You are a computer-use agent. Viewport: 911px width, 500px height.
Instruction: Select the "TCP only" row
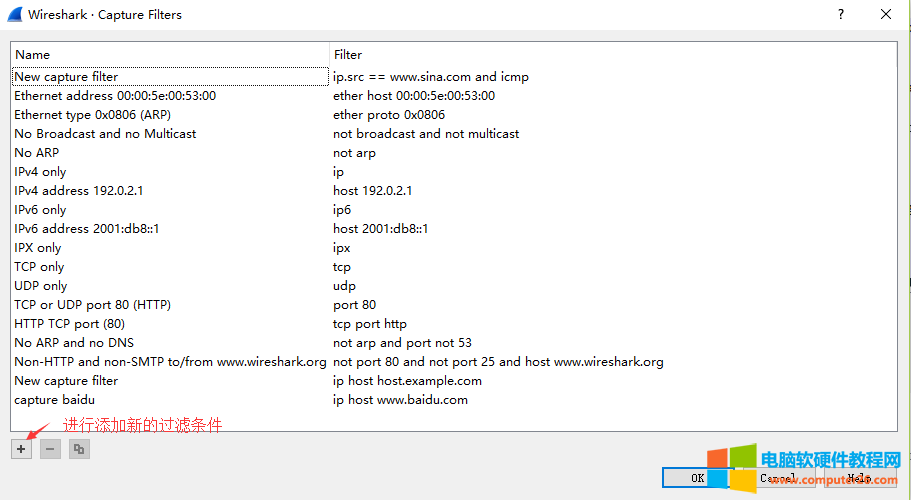coord(39,267)
